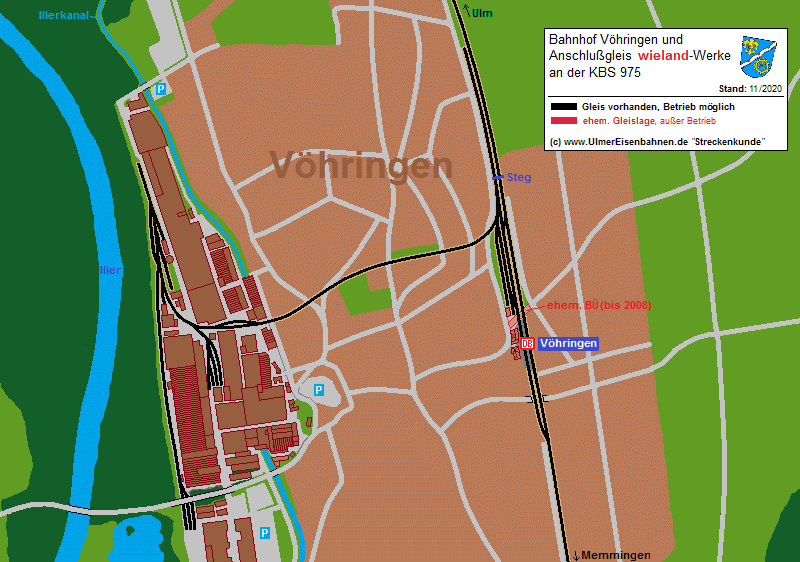Click the red DB railway logo
The width and height of the screenshot is (800, 562).
527,344
